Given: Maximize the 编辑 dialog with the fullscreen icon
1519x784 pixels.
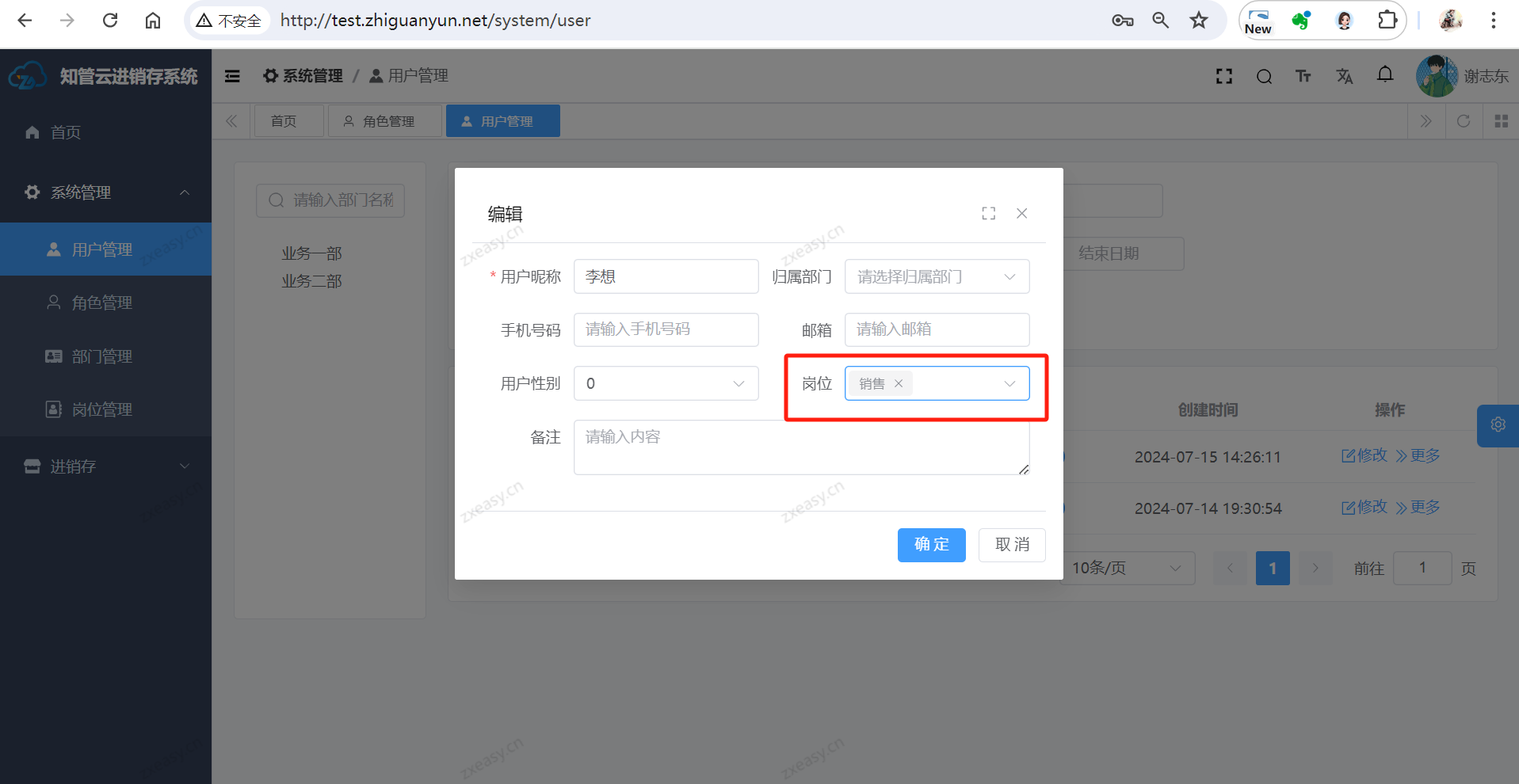Looking at the screenshot, I should 988,214.
